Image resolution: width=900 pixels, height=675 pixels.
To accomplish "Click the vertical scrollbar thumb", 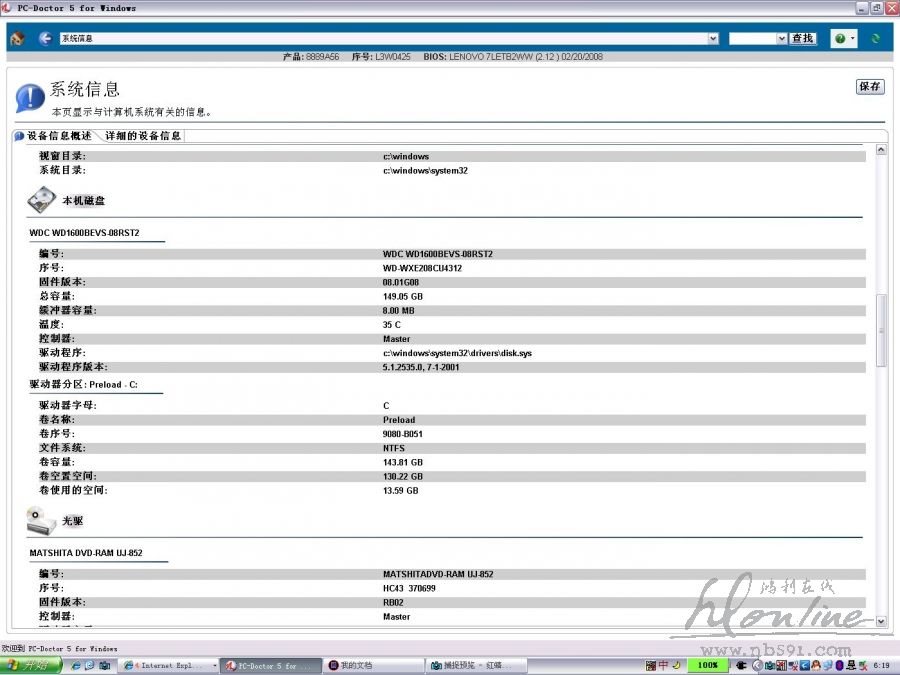I will pos(881,330).
